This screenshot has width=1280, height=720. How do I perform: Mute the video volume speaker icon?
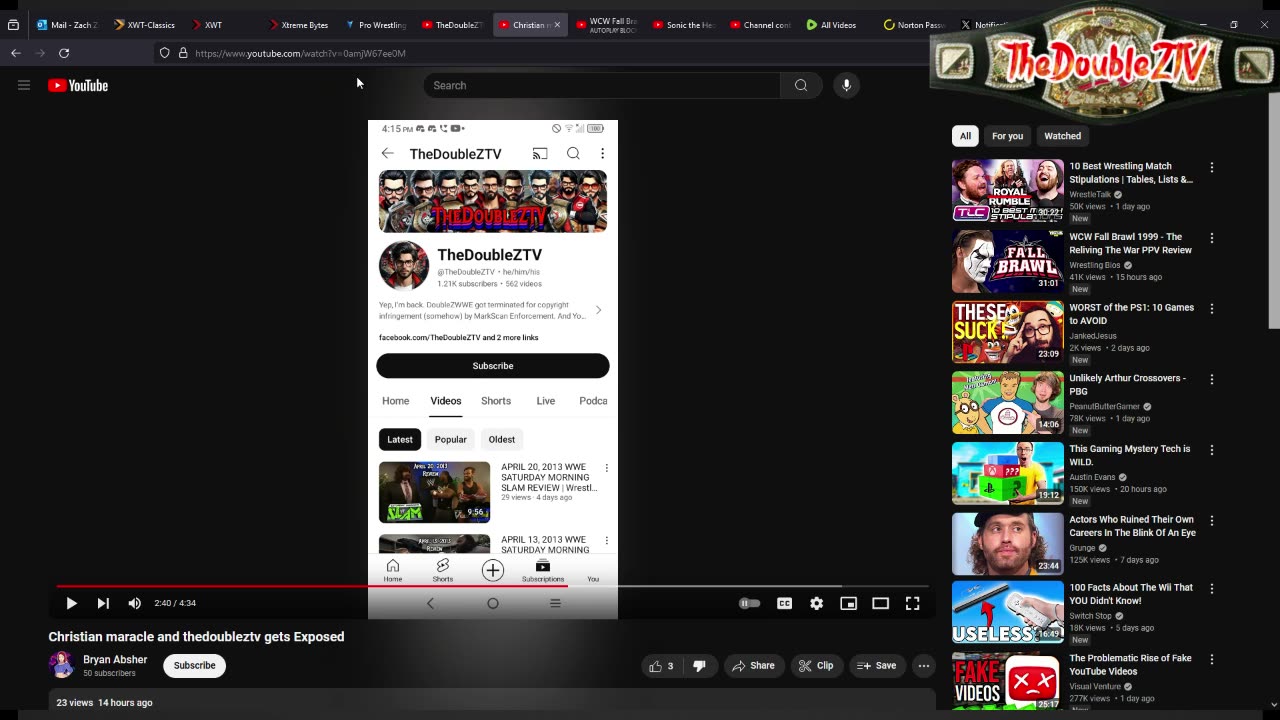coord(135,603)
